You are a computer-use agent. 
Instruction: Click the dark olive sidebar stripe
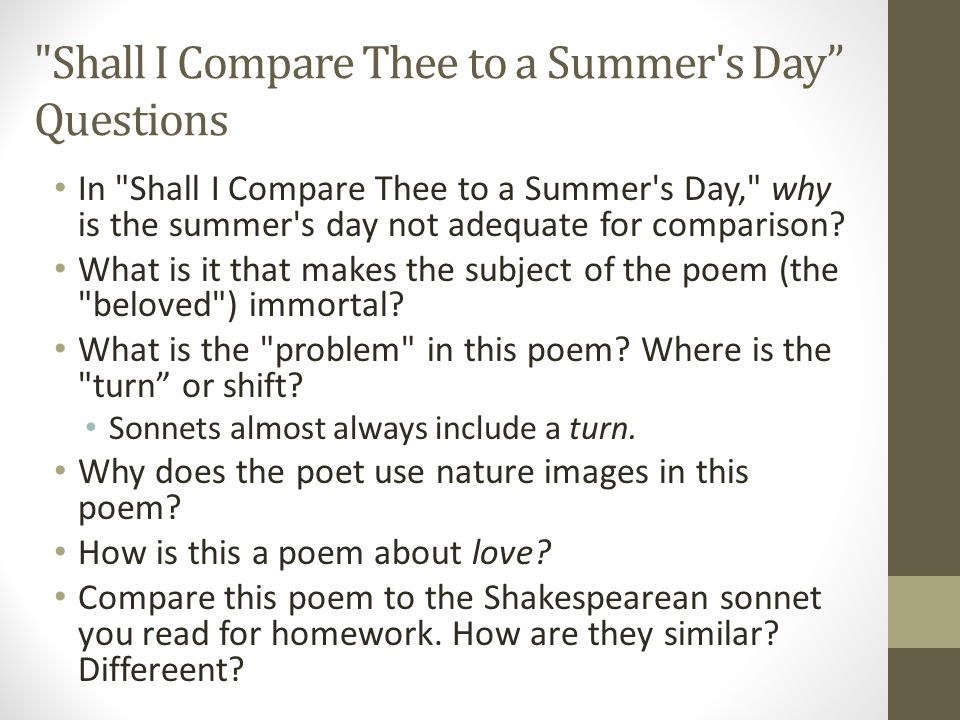coord(924,288)
